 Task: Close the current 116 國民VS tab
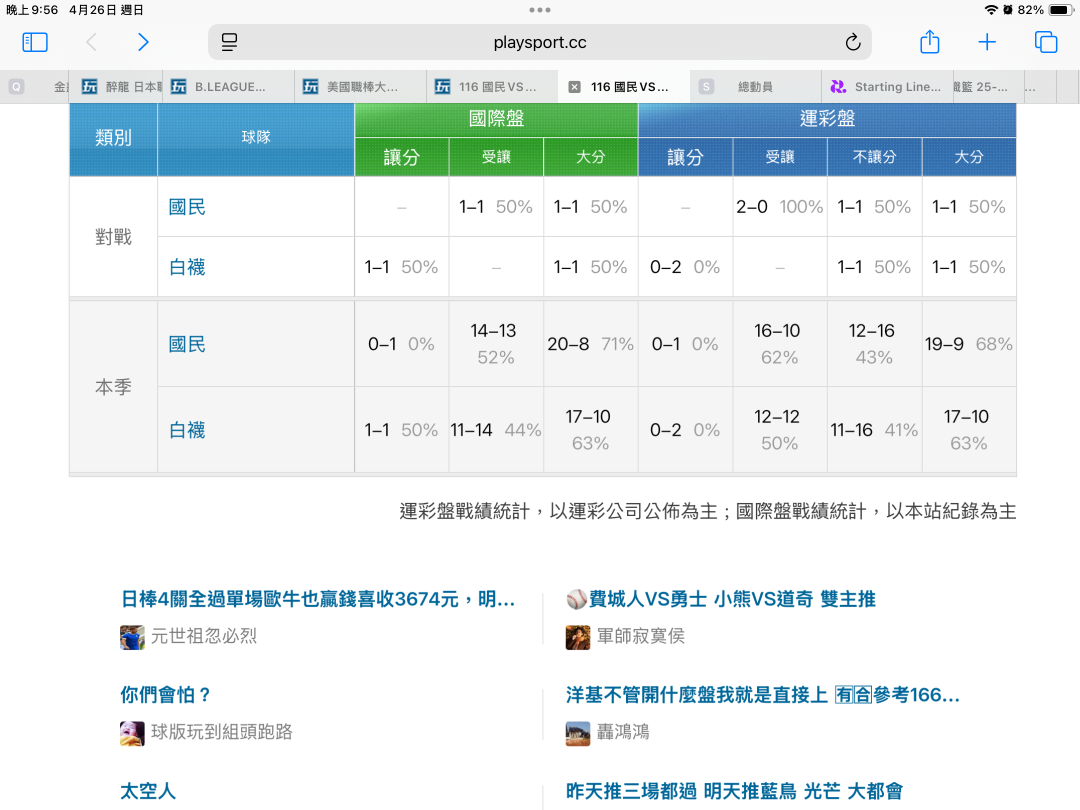[x=574, y=87]
